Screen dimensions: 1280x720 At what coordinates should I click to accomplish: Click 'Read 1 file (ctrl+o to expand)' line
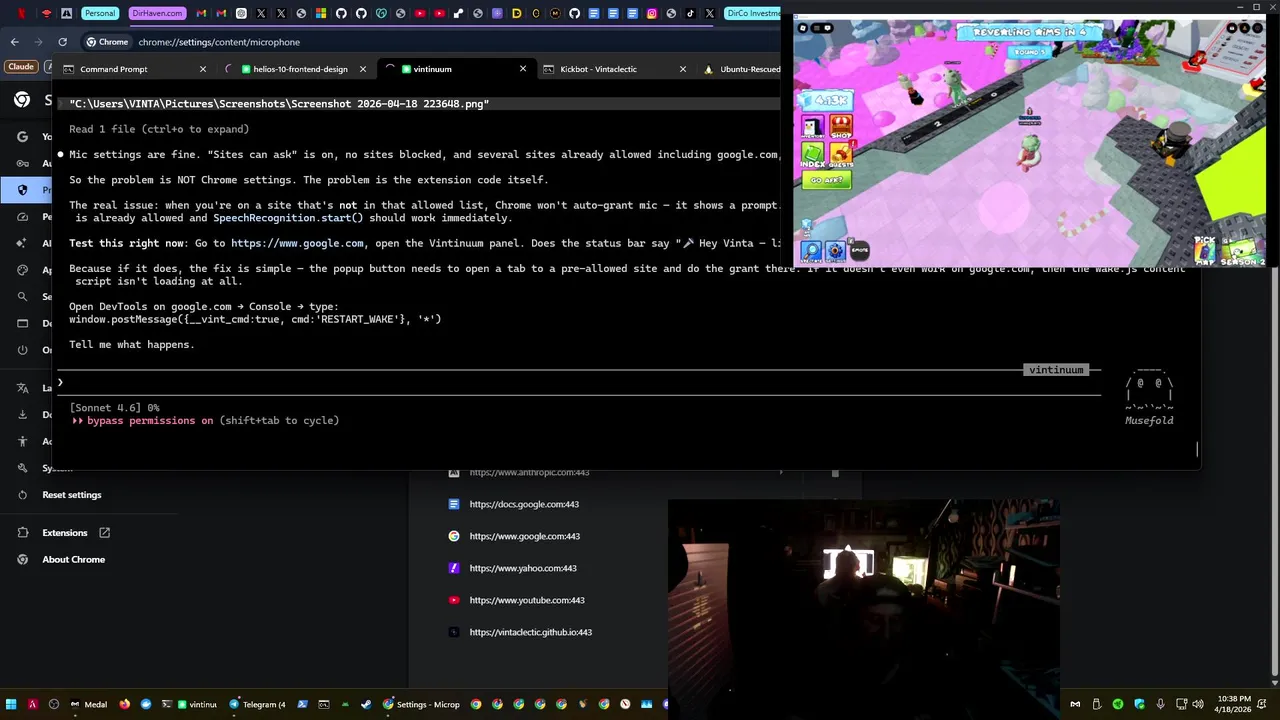(x=159, y=129)
